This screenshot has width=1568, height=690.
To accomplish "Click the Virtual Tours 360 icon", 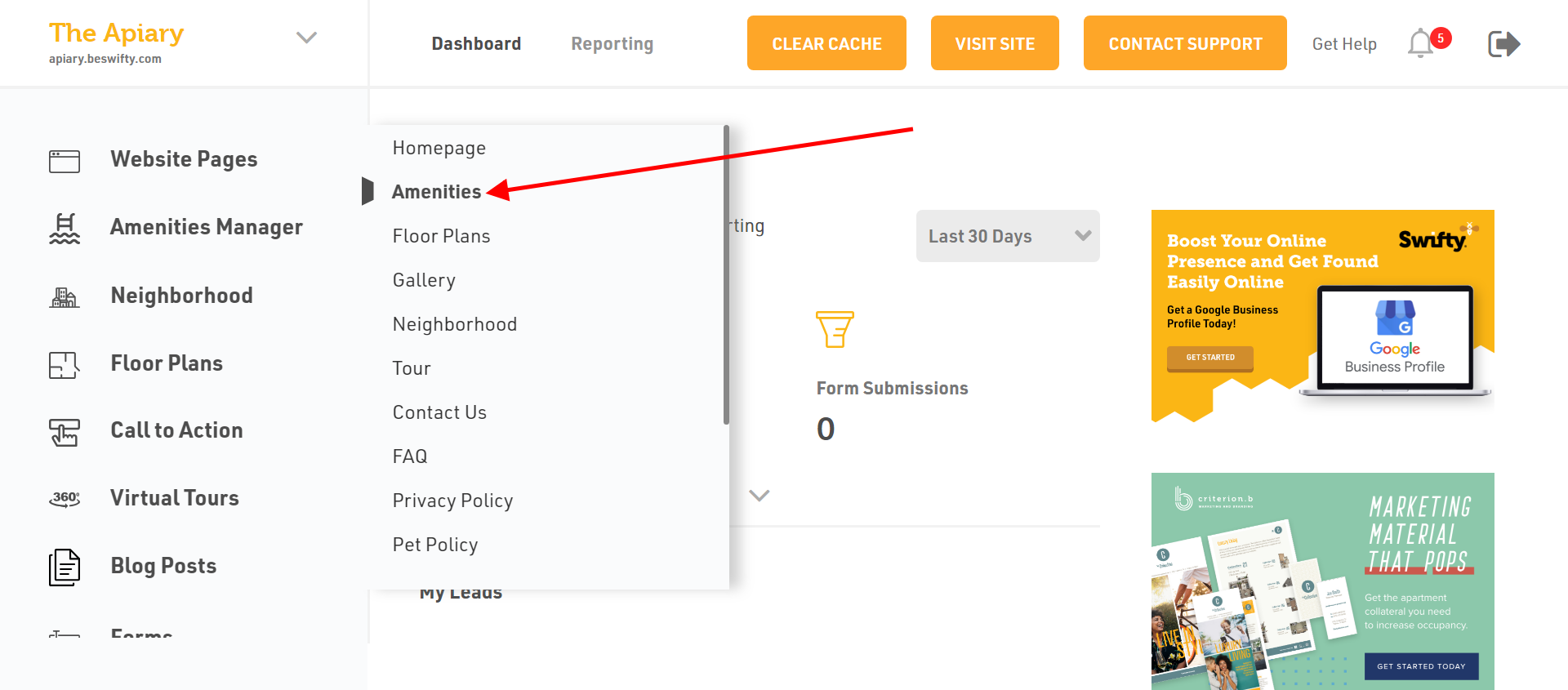I will coord(65,499).
